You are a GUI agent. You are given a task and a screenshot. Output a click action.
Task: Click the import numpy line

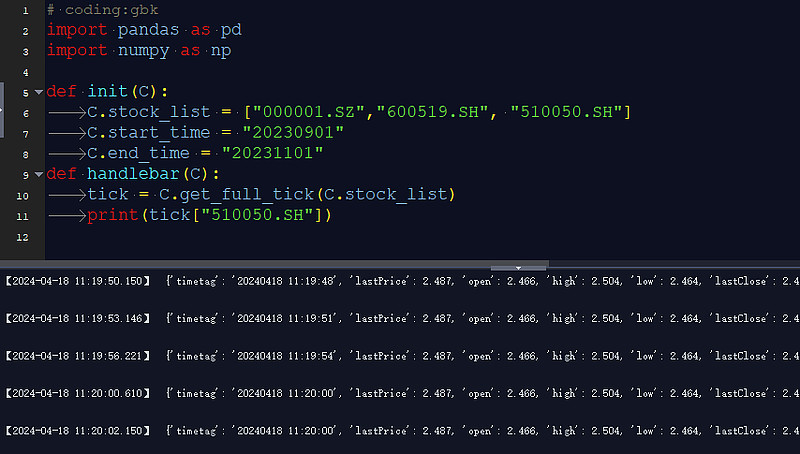(x=139, y=51)
